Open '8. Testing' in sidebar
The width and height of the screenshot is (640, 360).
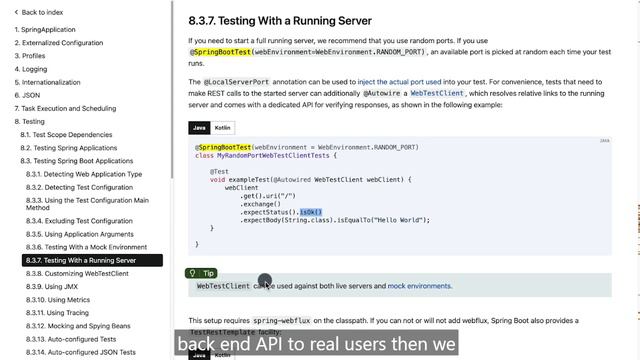29,121
